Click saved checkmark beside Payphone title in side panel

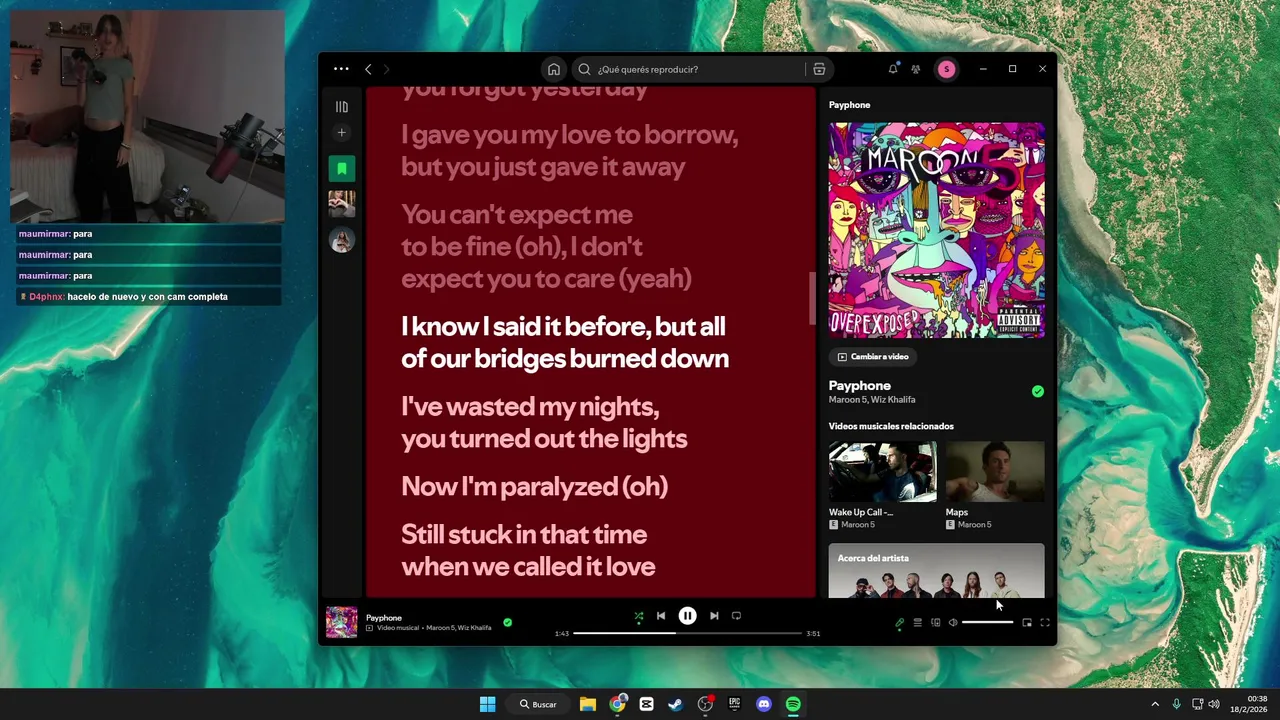click(1038, 391)
